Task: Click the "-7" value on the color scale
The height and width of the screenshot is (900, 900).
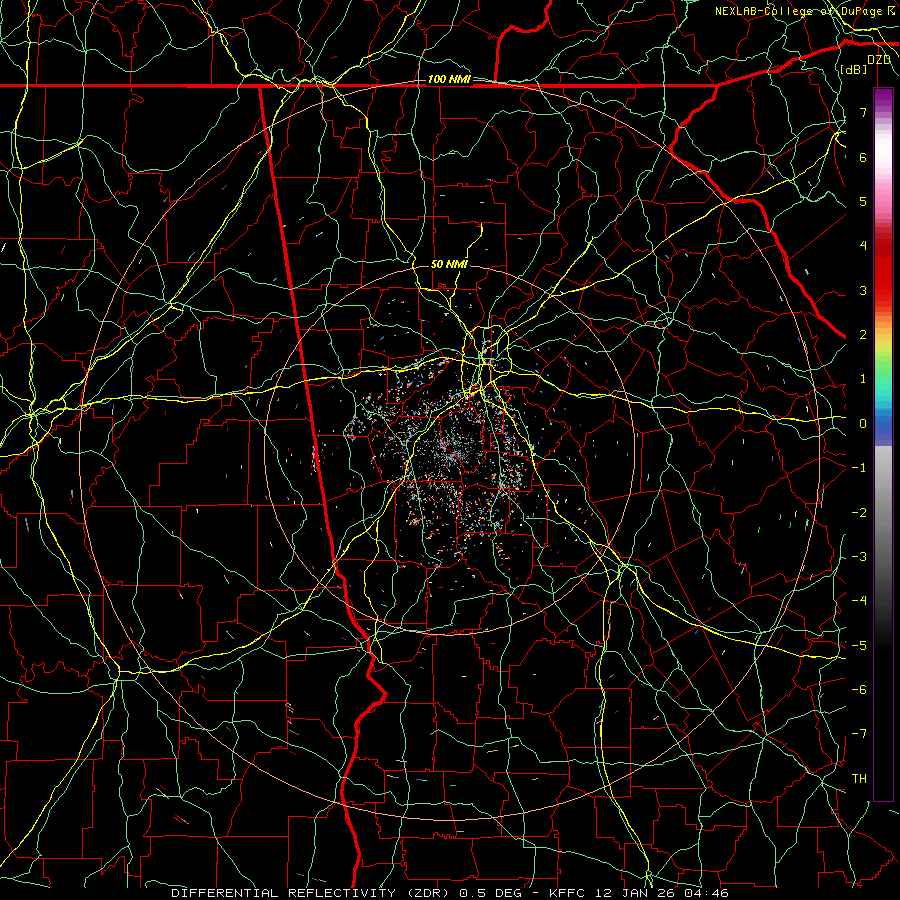Action: tap(859, 734)
